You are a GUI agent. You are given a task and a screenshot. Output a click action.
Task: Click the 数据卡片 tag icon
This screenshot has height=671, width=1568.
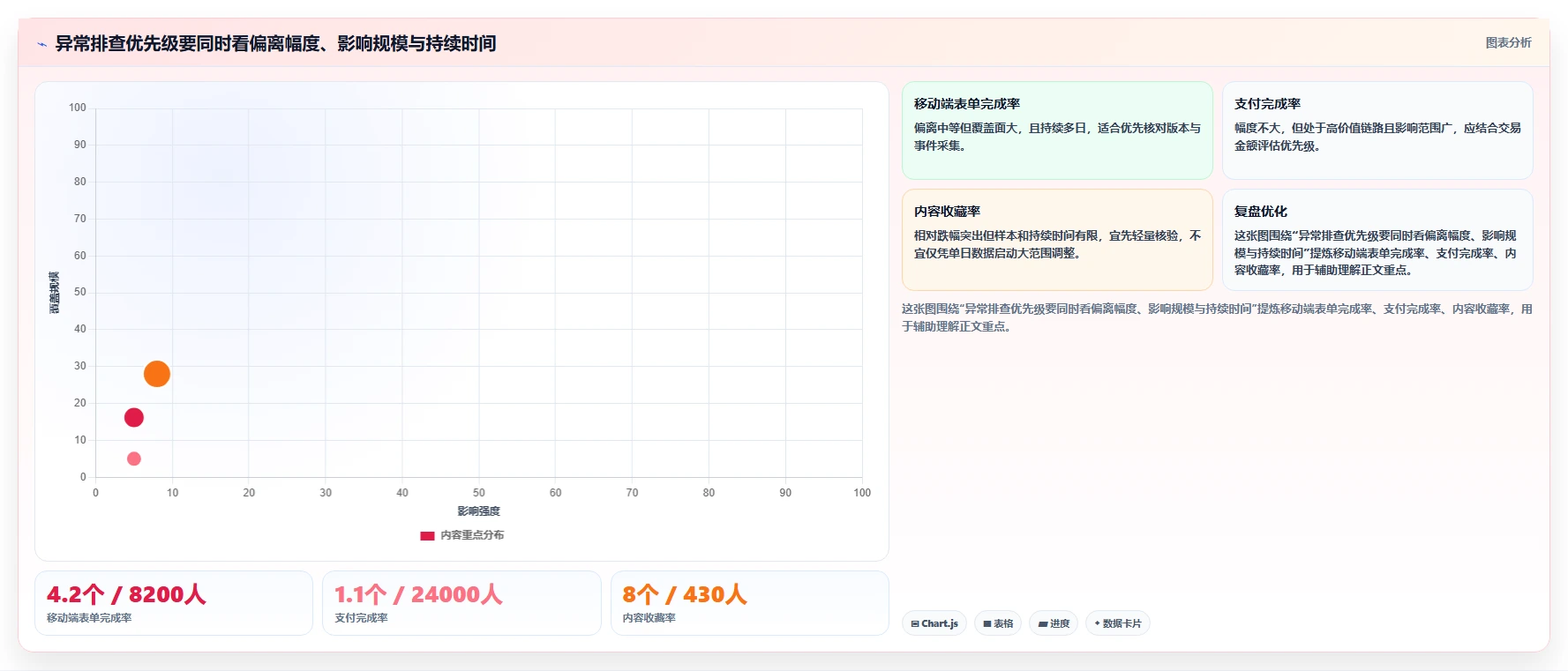pyautogui.click(x=1098, y=623)
